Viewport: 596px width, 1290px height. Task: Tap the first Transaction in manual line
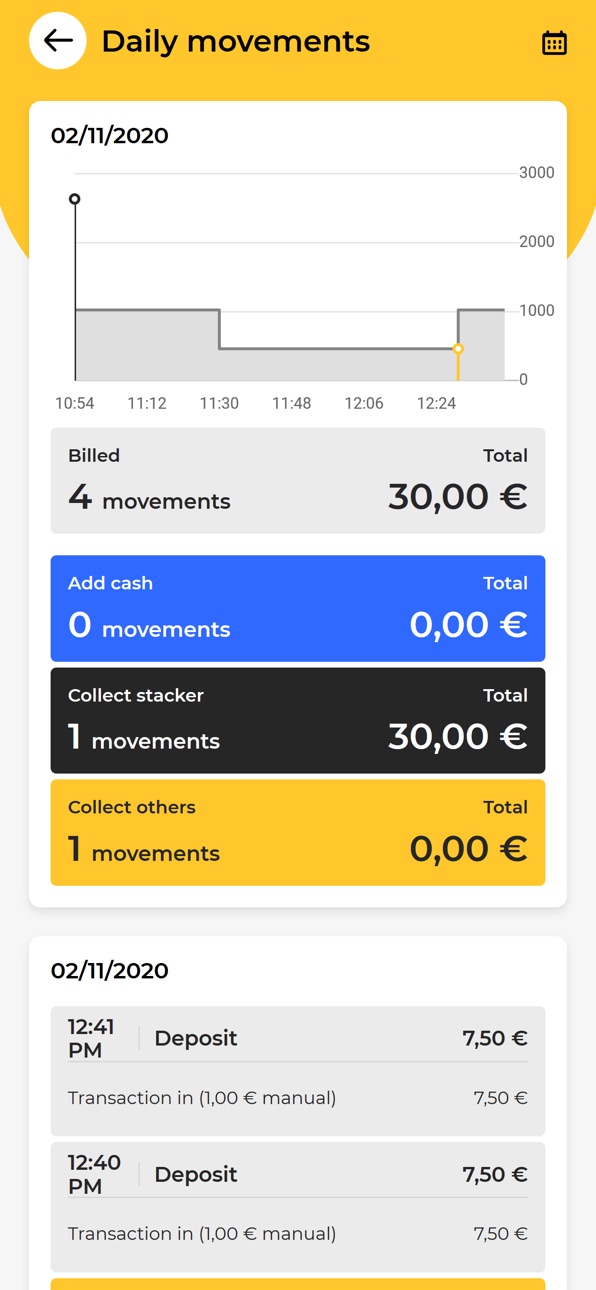pyautogui.click(x=202, y=1098)
